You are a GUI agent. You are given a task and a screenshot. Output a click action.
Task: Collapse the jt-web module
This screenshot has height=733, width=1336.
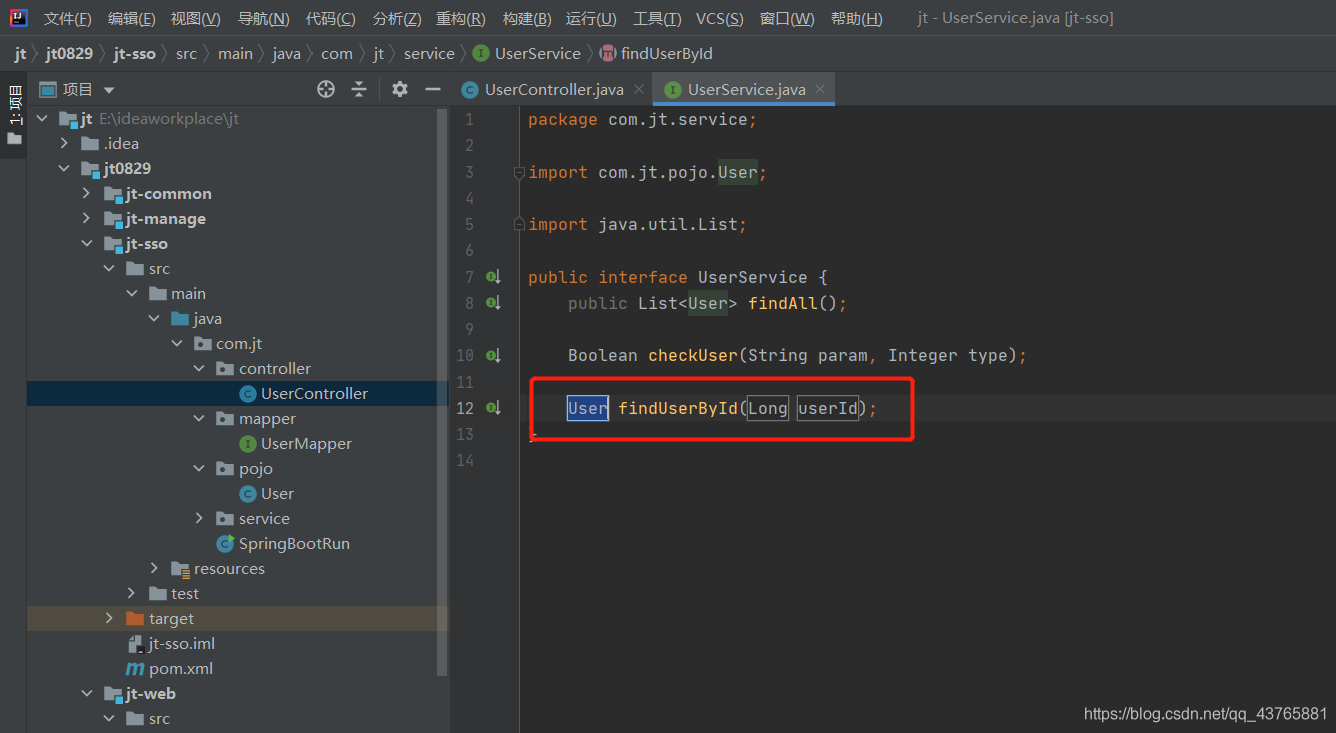[x=87, y=693]
